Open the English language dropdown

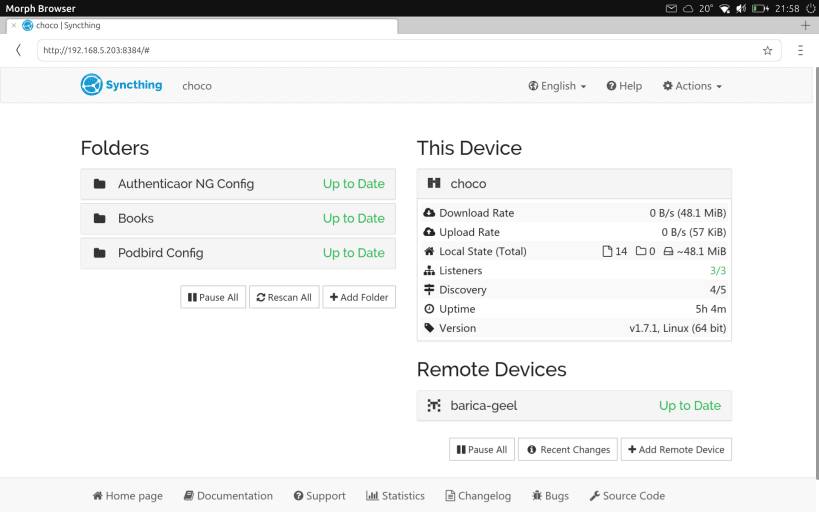tap(557, 86)
